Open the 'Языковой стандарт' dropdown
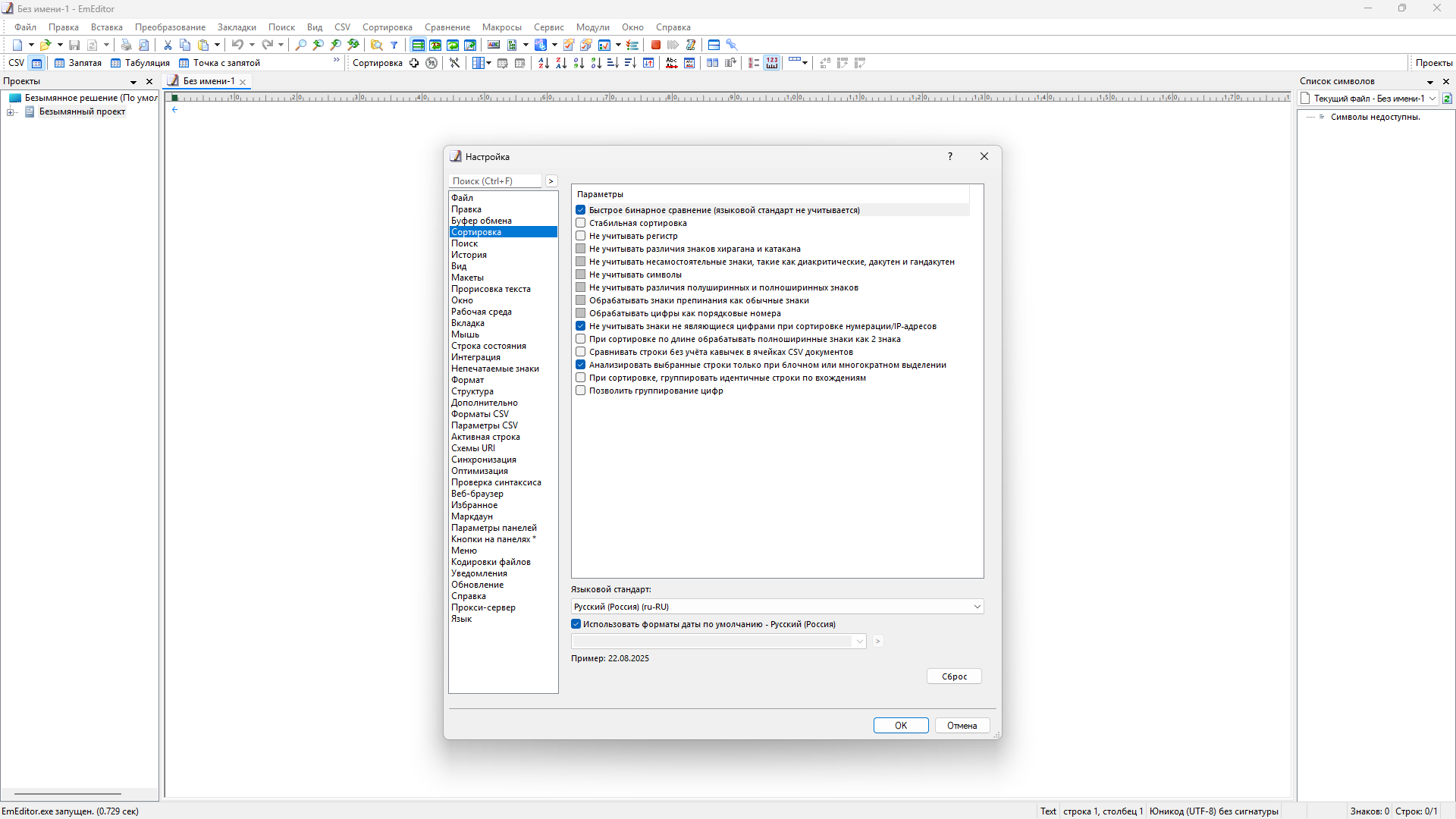 (x=777, y=607)
